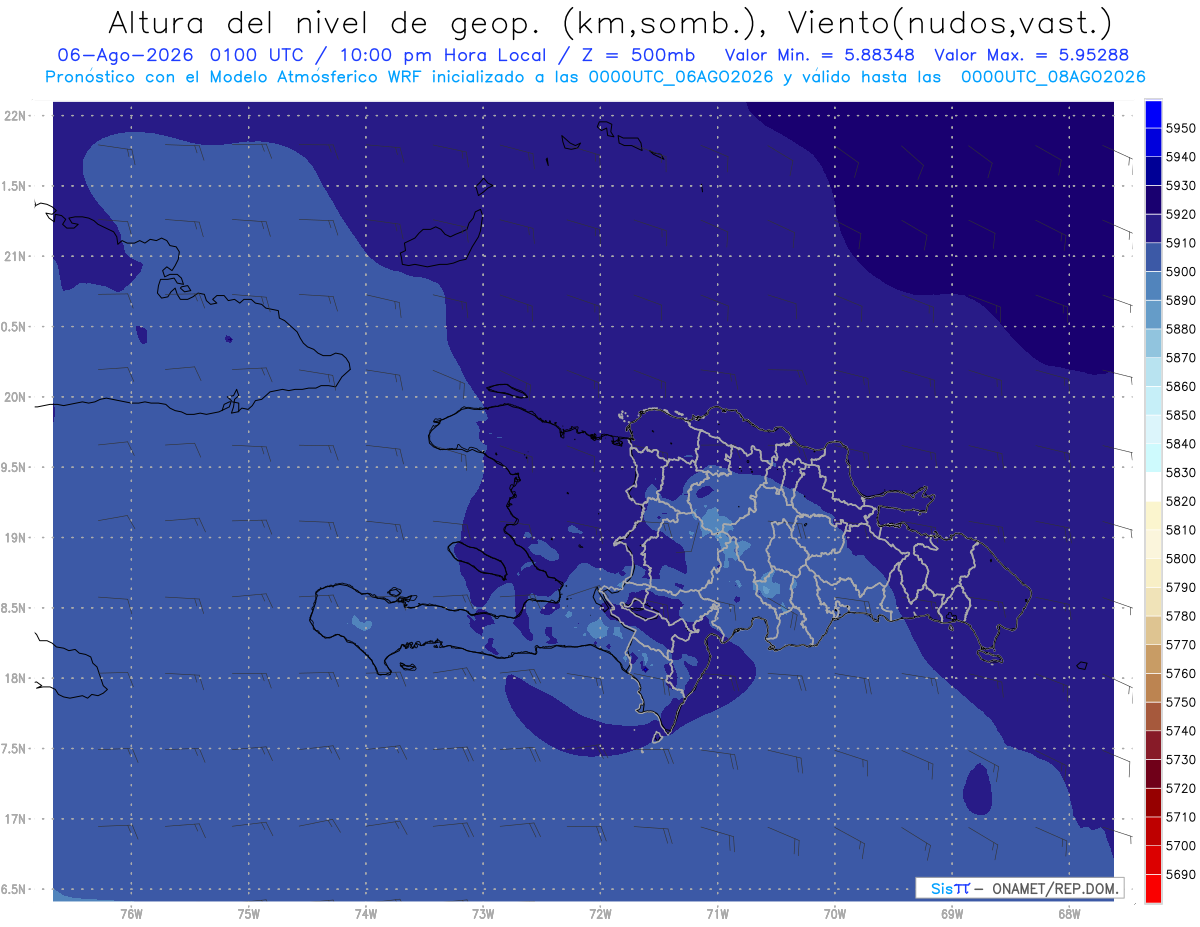Click the '70W' longitude label

point(834,914)
